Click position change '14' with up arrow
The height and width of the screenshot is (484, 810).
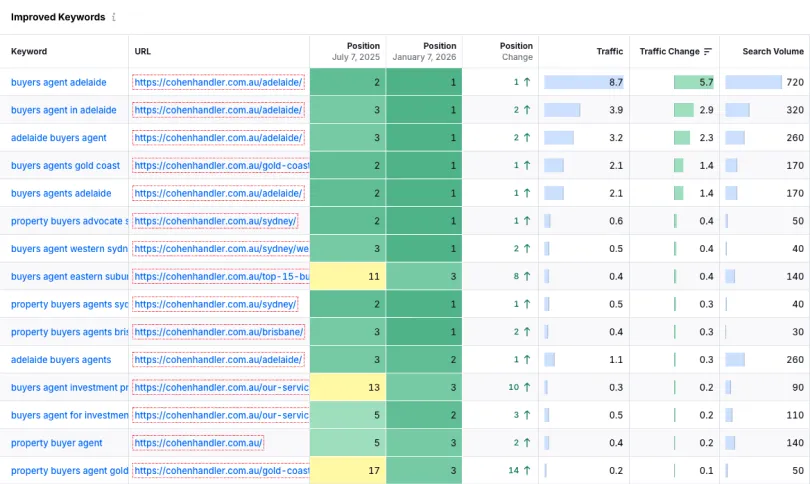point(520,471)
